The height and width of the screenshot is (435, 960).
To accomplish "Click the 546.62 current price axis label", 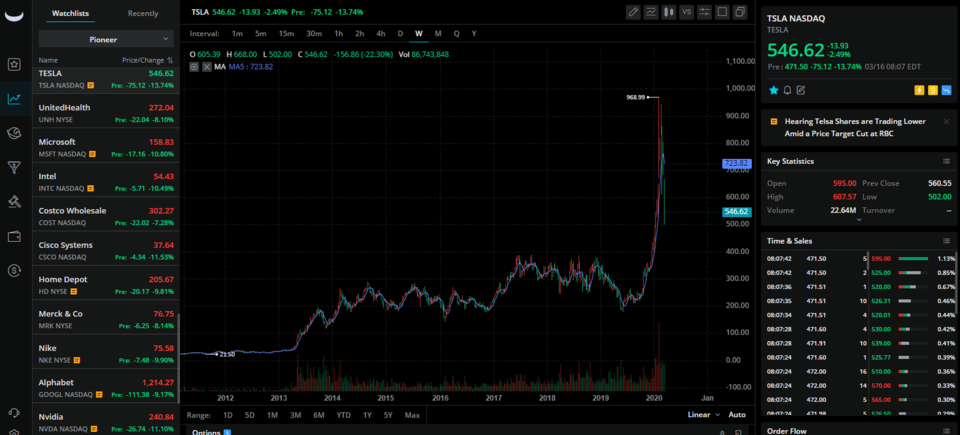I will point(736,212).
